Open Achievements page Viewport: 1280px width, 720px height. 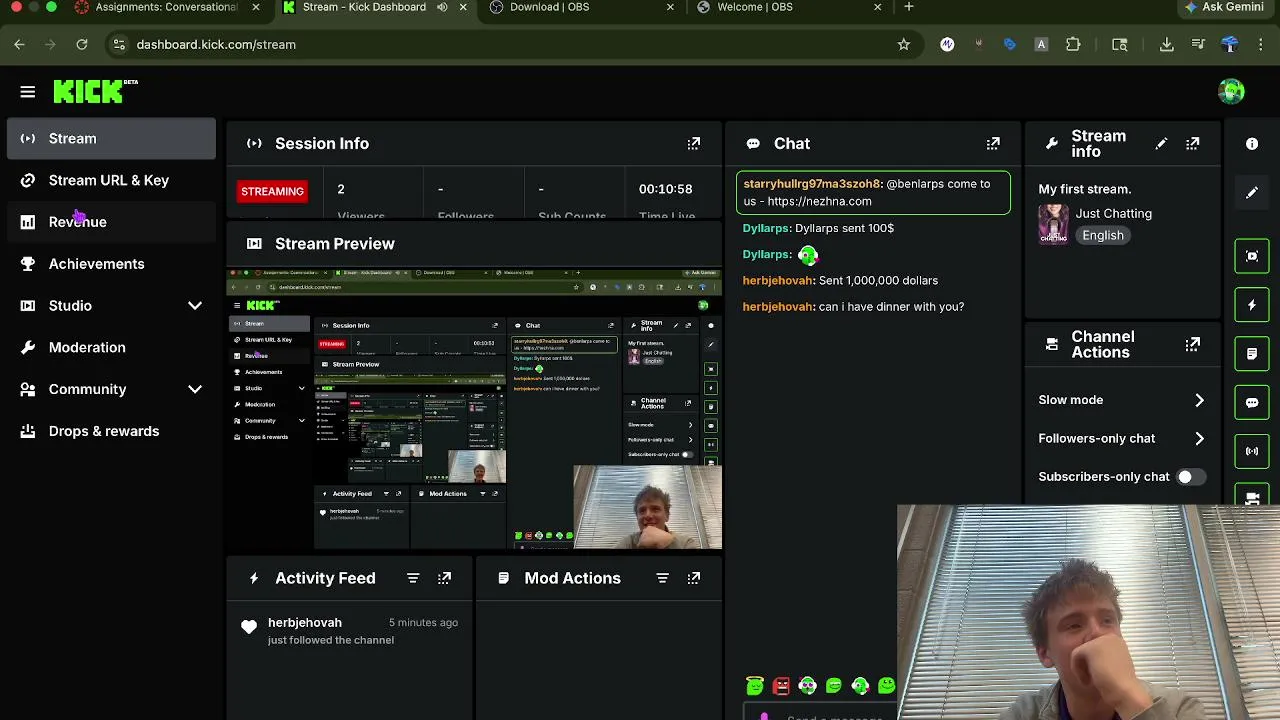111,264
